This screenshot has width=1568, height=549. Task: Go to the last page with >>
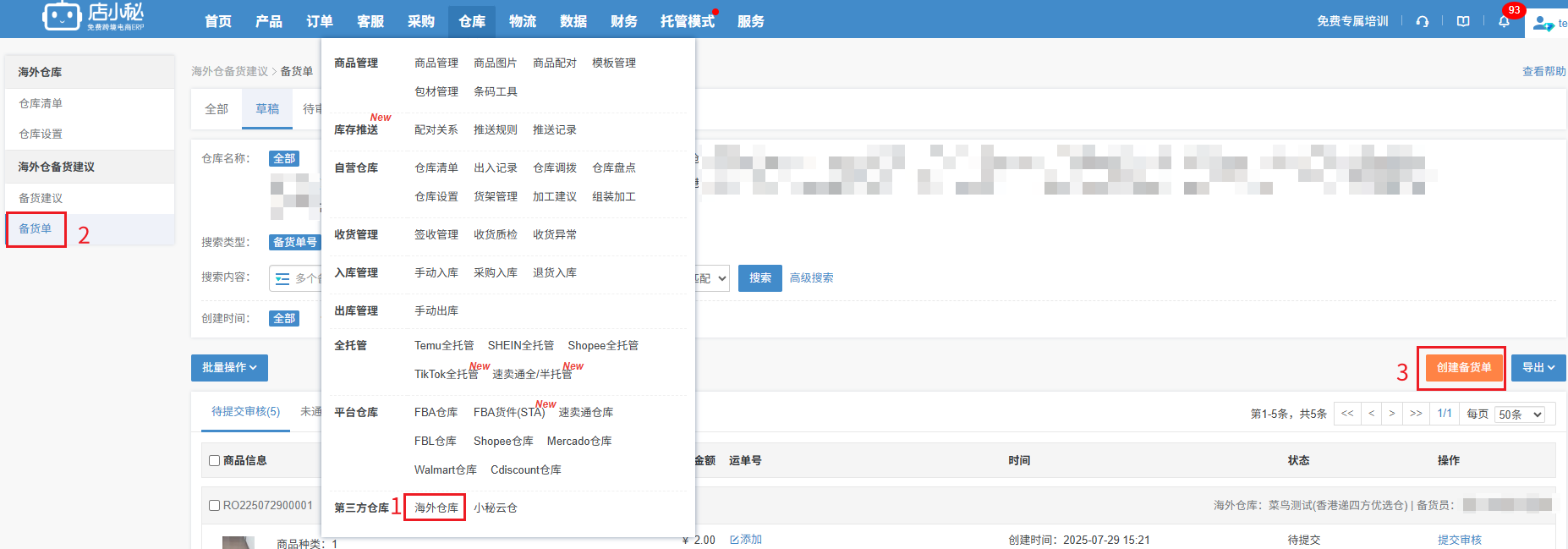1416,414
